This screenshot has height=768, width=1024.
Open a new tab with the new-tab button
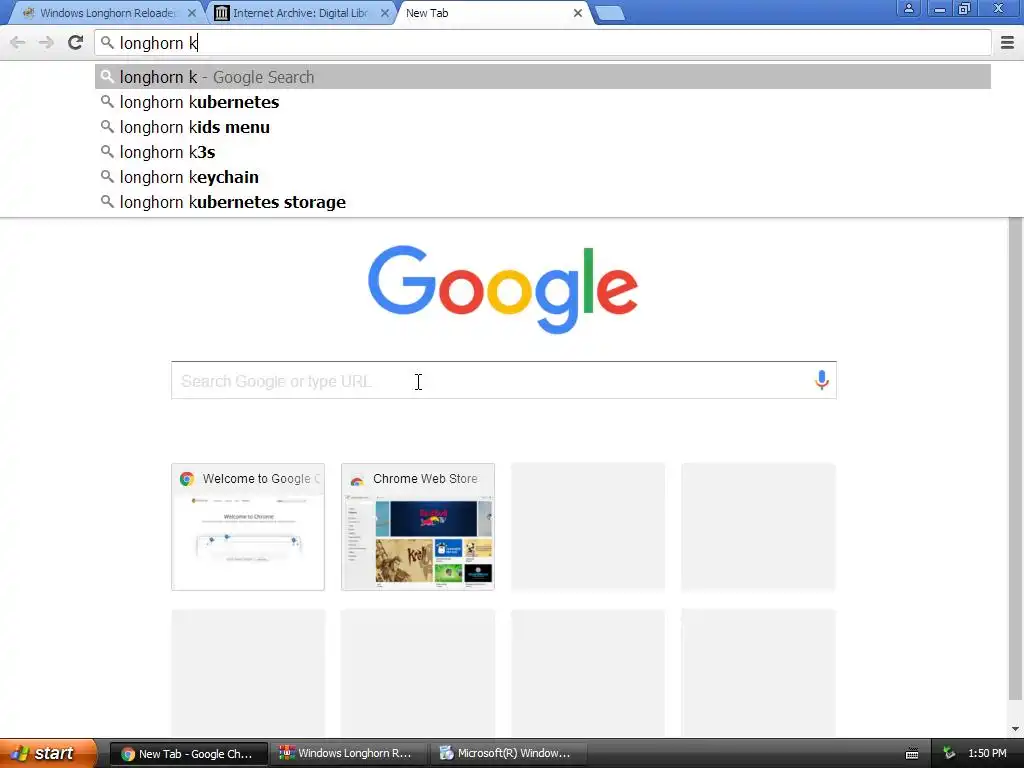tap(610, 14)
